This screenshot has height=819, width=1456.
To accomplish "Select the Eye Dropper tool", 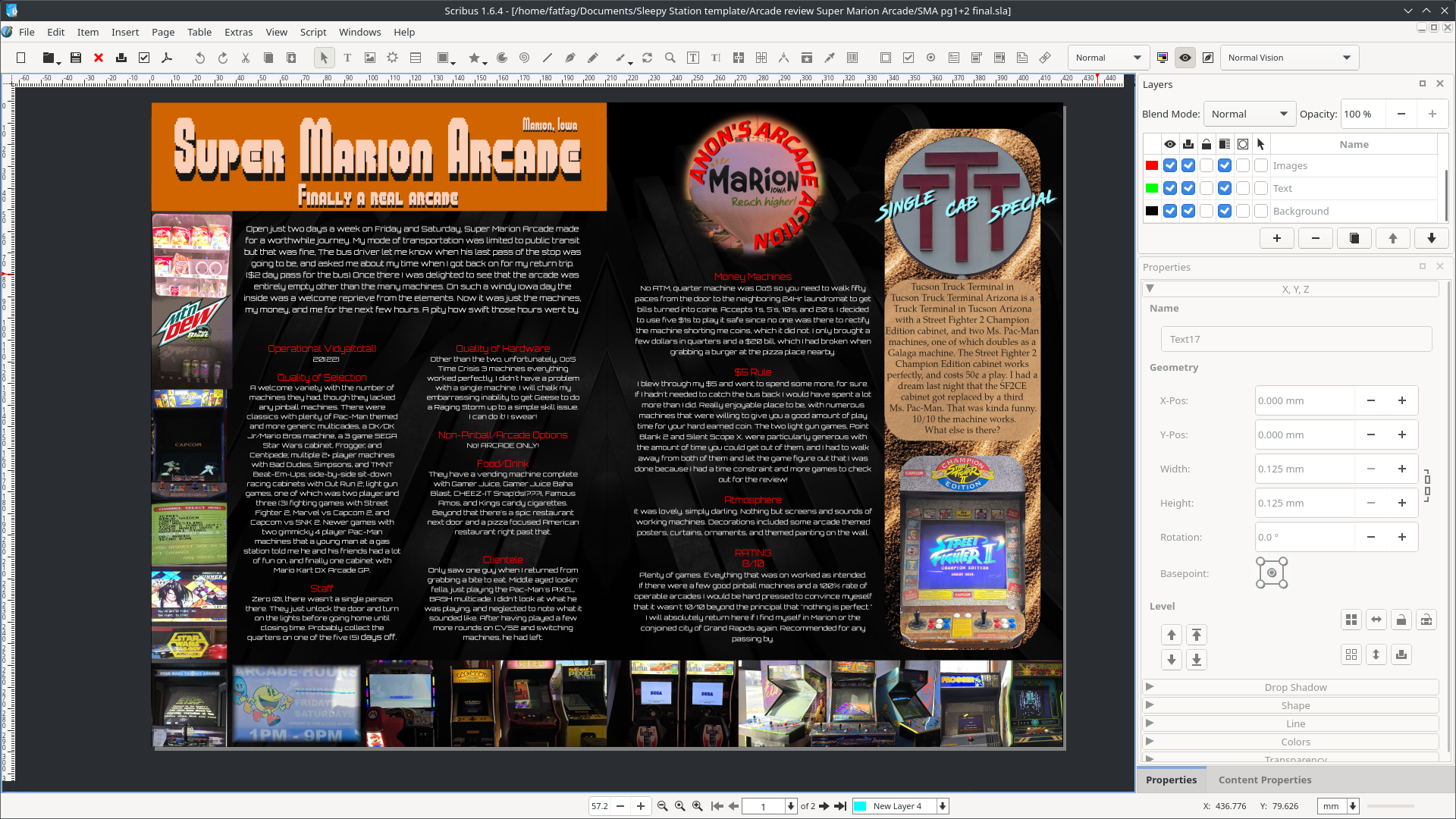I will (x=830, y=58).
